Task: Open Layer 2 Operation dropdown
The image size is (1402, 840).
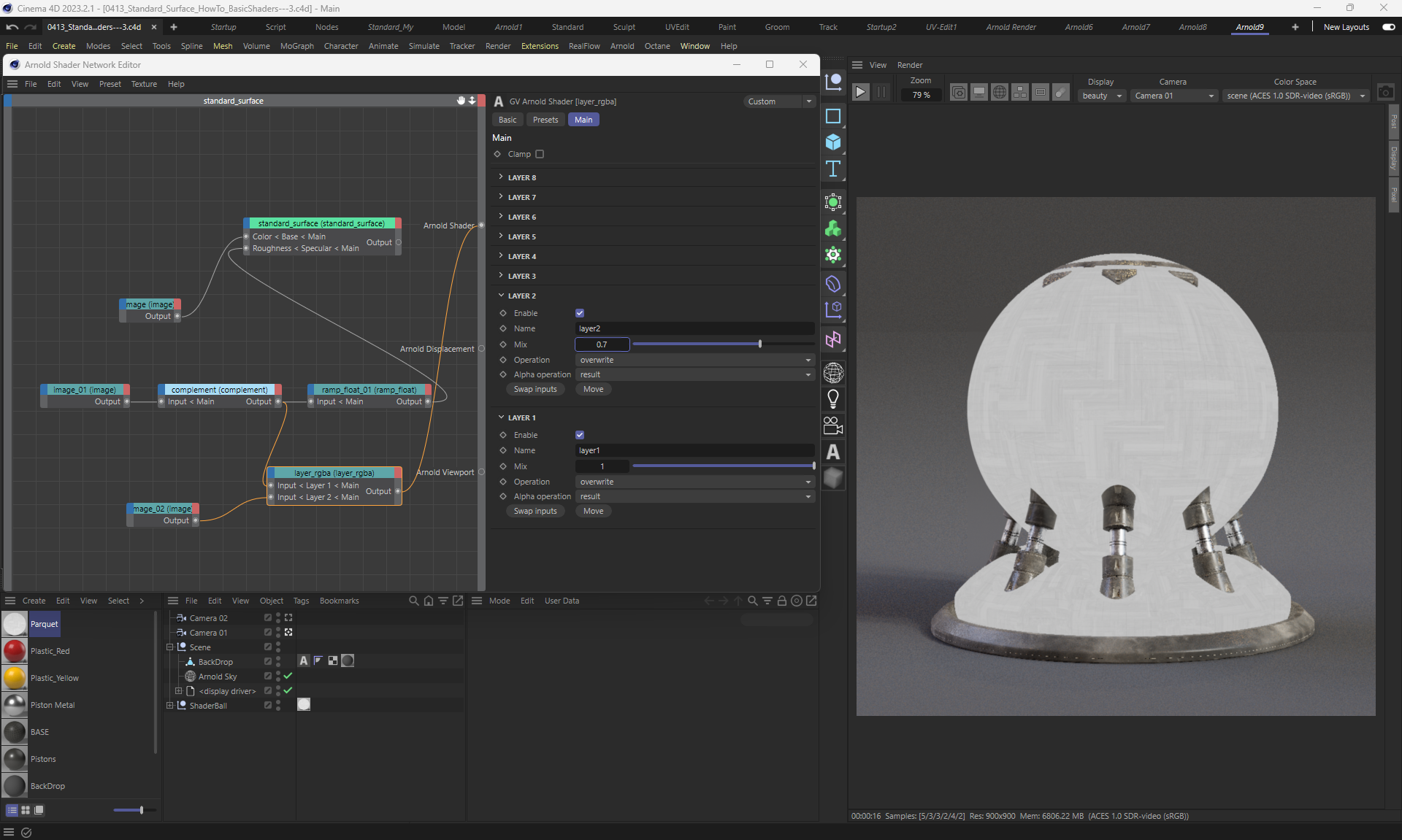Action: coord(694,360)
